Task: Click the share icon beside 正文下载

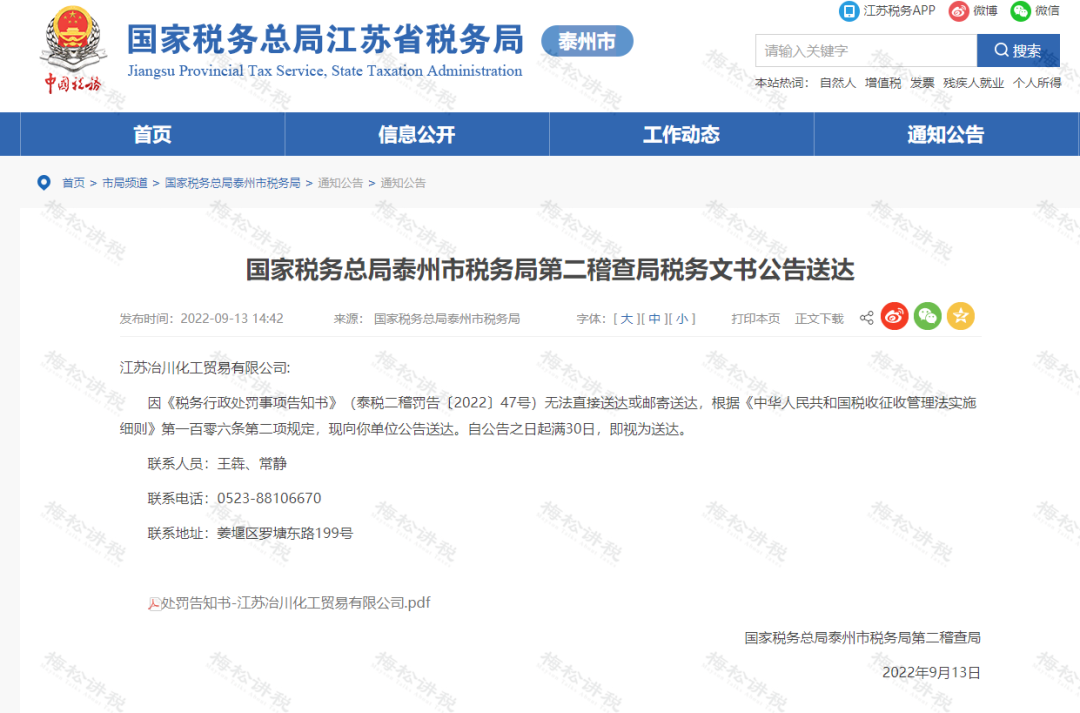Action: pyautogui.click(x=866, y=318)
